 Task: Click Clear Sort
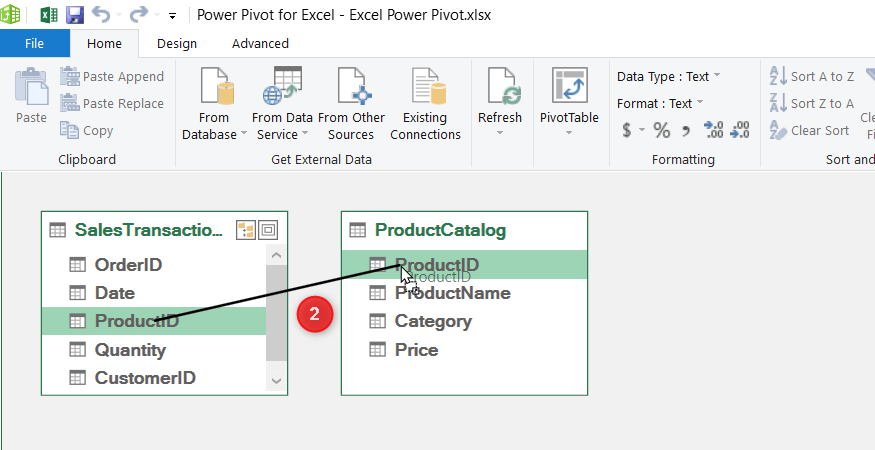pos(810,130)
